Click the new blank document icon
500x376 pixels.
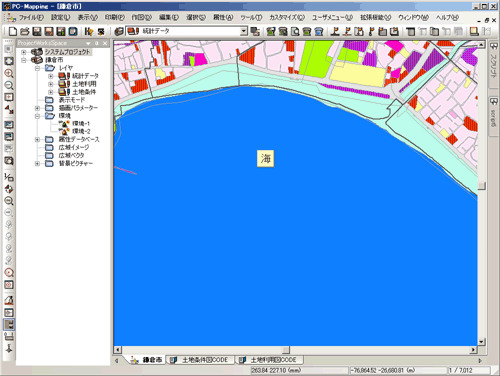13,31
